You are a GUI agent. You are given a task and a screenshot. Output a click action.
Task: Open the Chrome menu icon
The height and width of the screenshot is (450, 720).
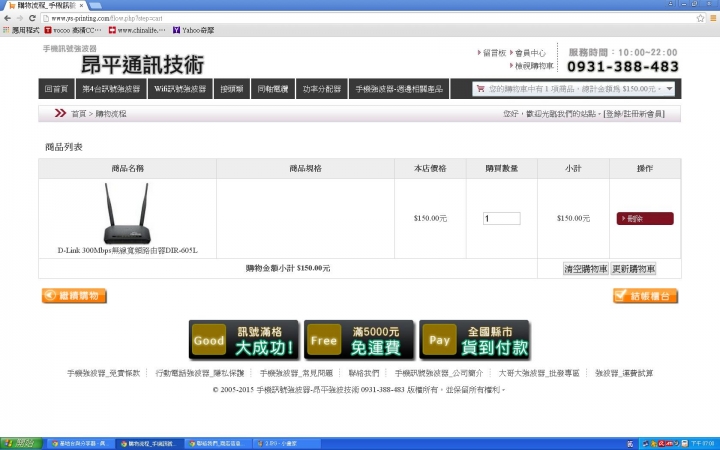point(713,18)
